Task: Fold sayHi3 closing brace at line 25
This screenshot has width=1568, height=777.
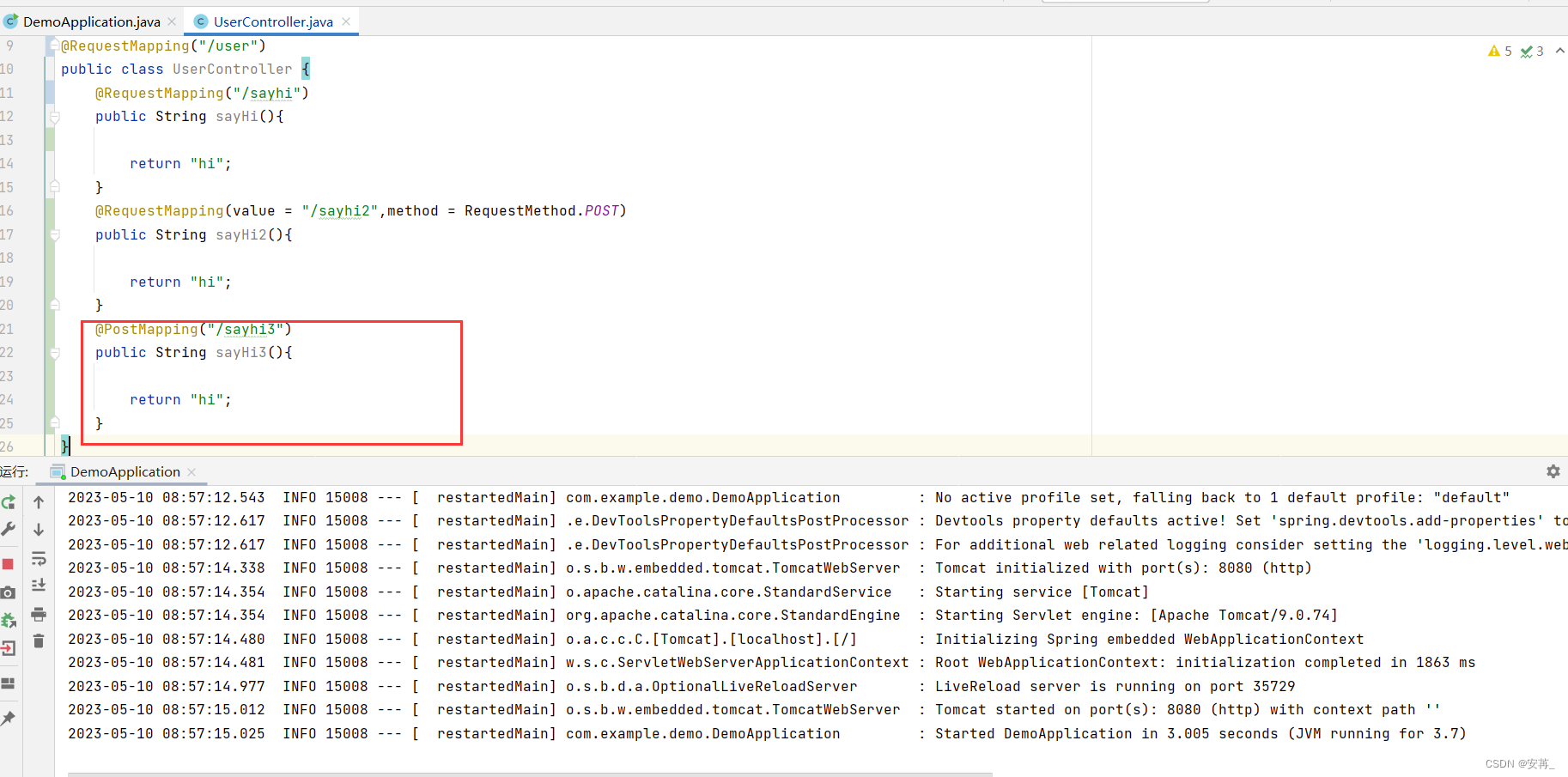Action: 55,422
